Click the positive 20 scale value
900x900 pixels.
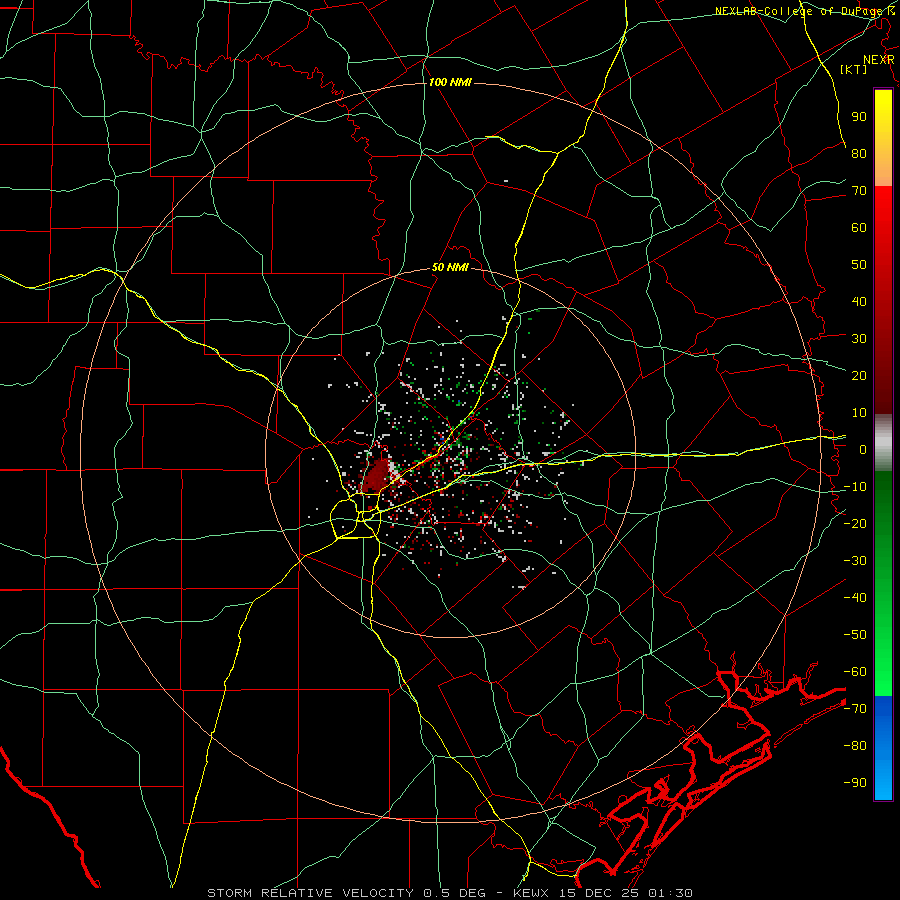[859, 375]
